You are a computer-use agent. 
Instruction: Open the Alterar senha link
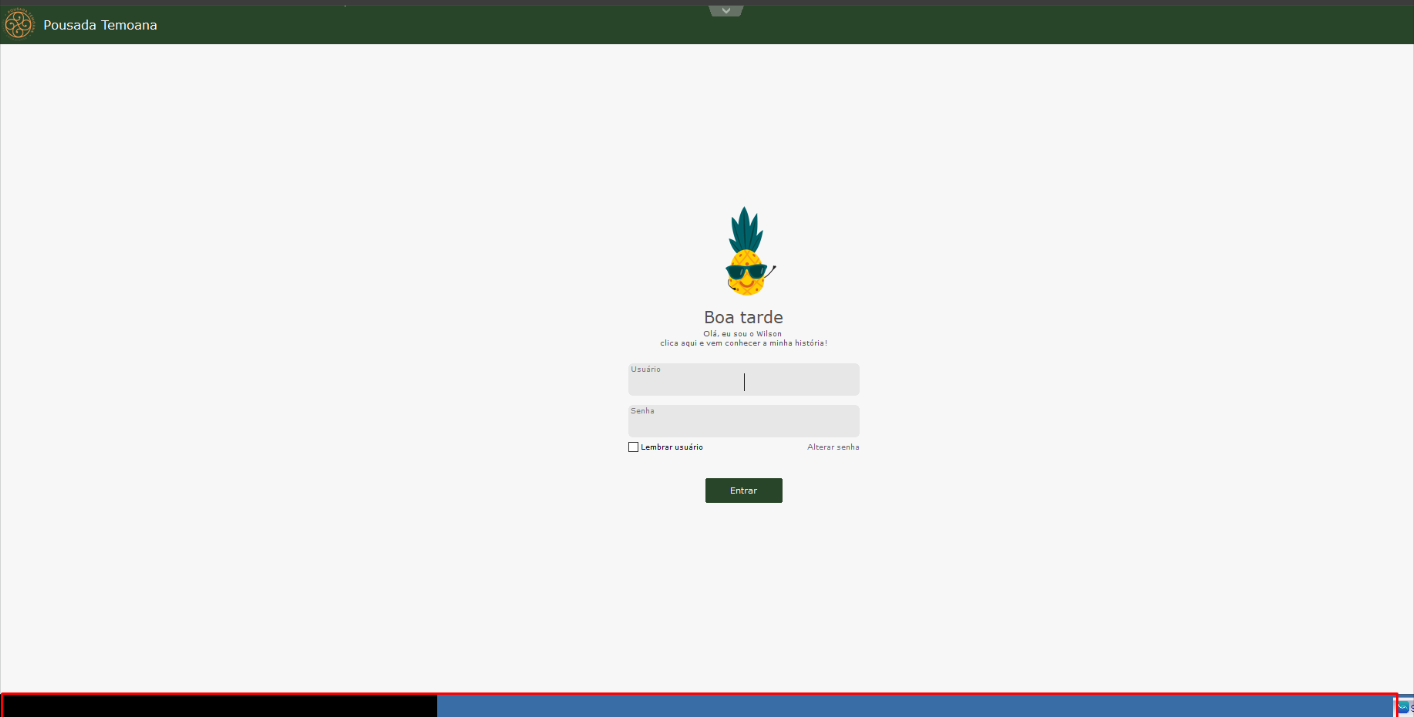[x=833, y=447]
